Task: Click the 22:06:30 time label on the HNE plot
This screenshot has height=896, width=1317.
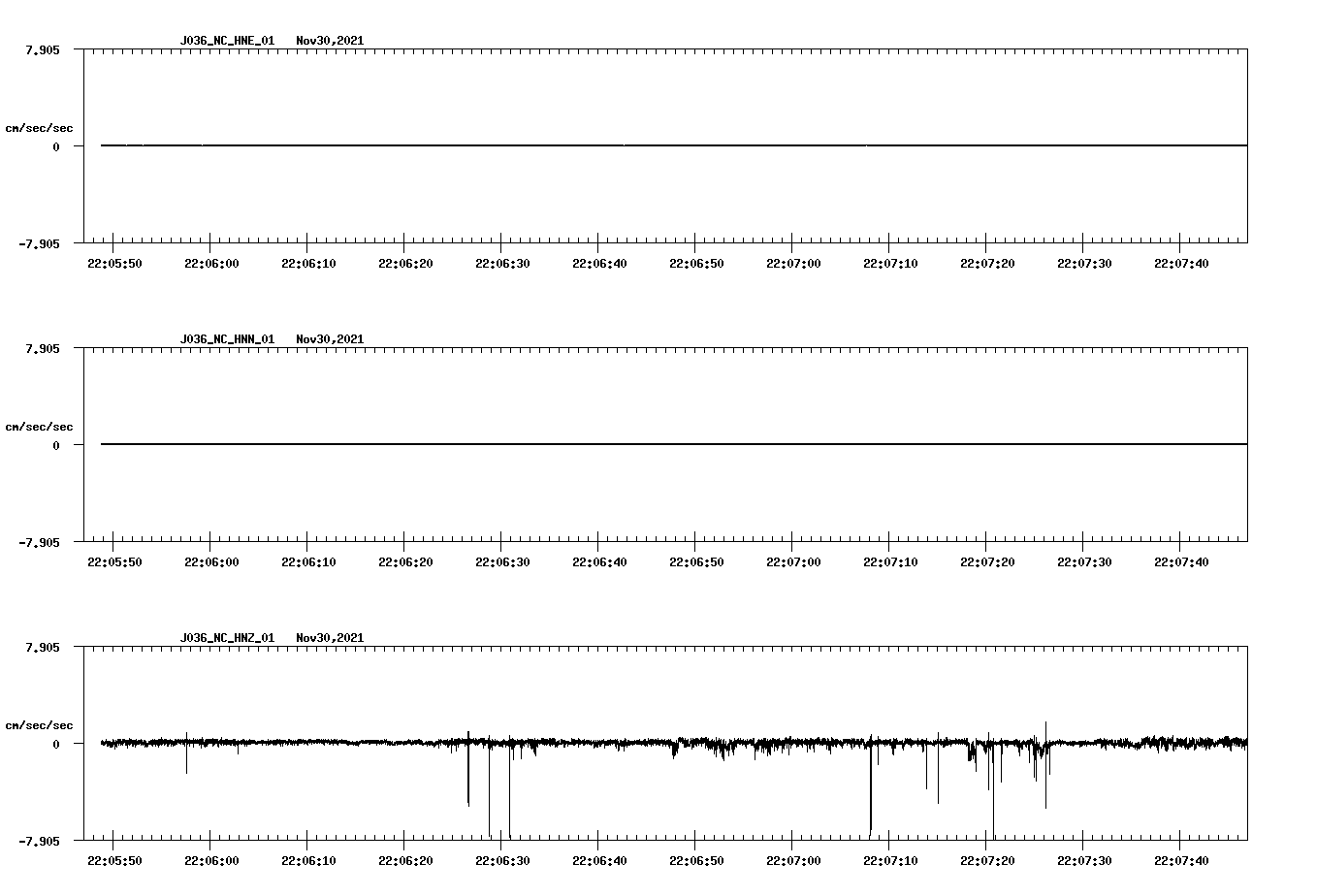Action: tap(502, 264)
